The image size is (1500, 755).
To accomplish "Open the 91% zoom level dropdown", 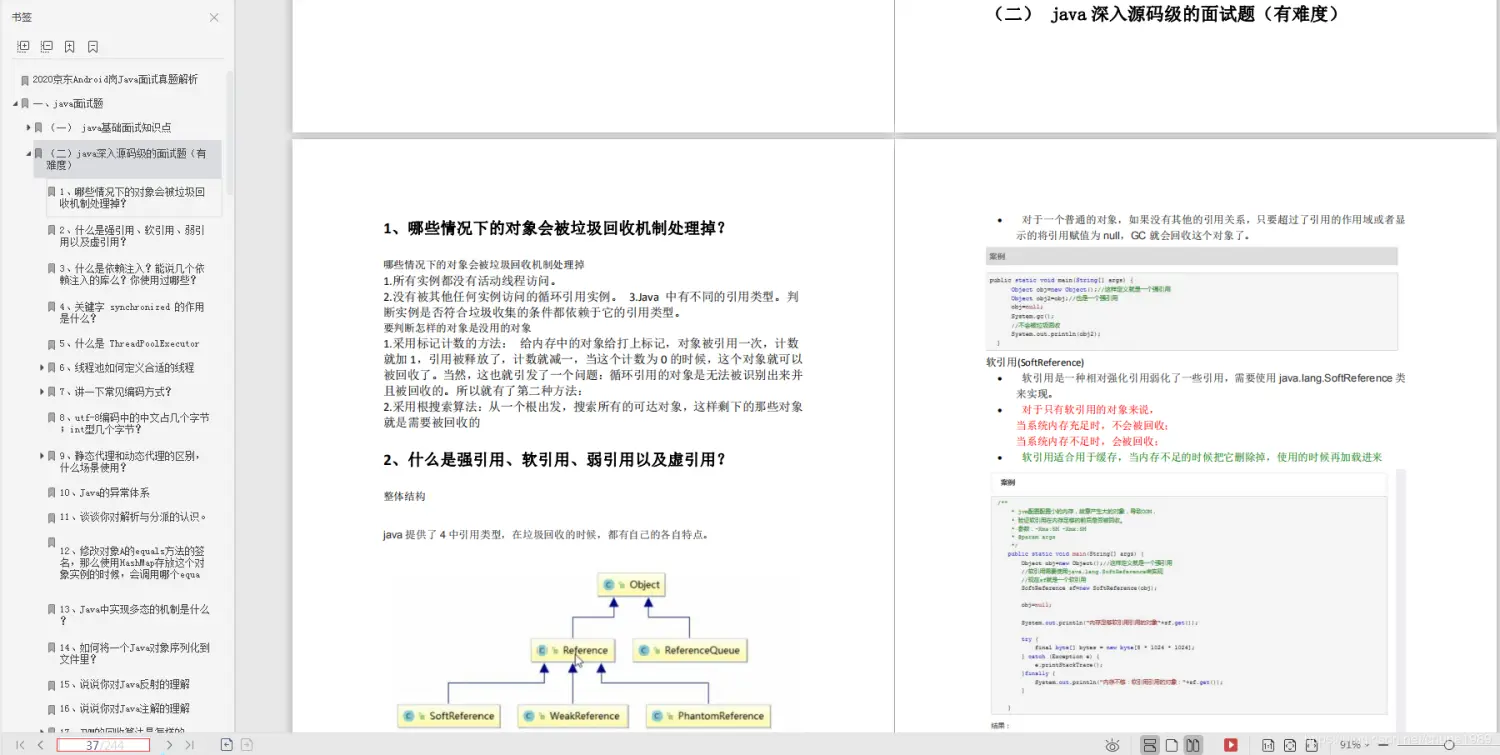I will tap(1355, 745).
